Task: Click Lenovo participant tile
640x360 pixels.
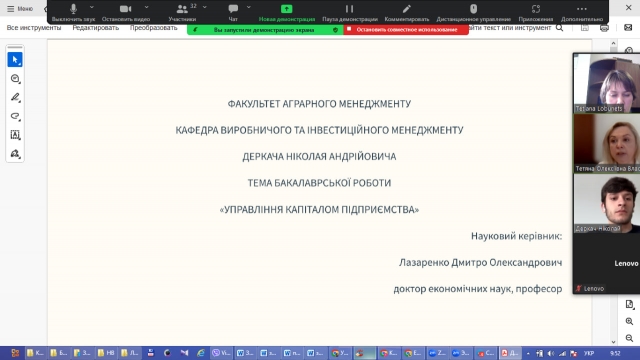Action: pyautogui.click(x=607, y=264)
